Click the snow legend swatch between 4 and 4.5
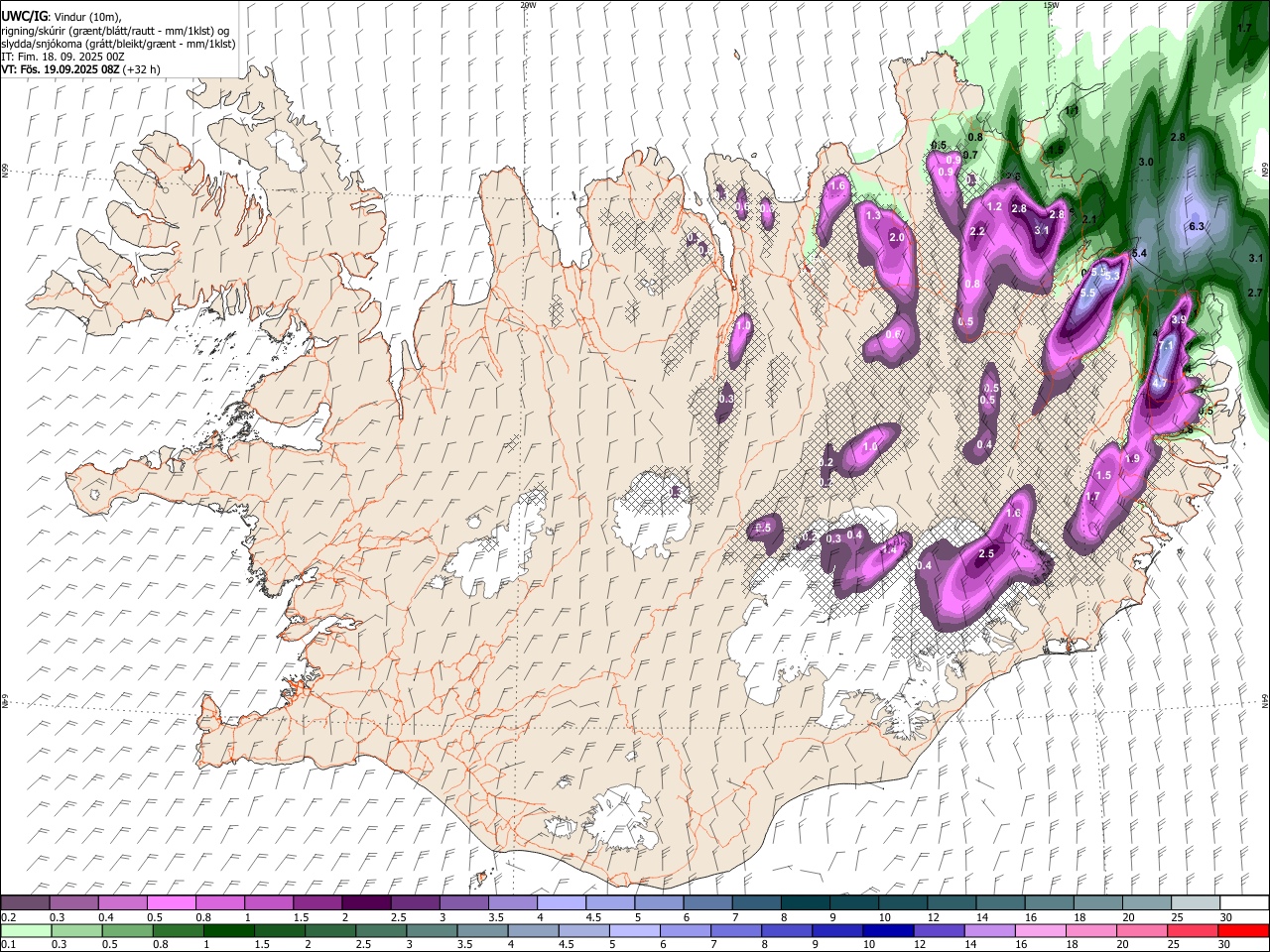1270x952 pixels. tap(562, 903)
